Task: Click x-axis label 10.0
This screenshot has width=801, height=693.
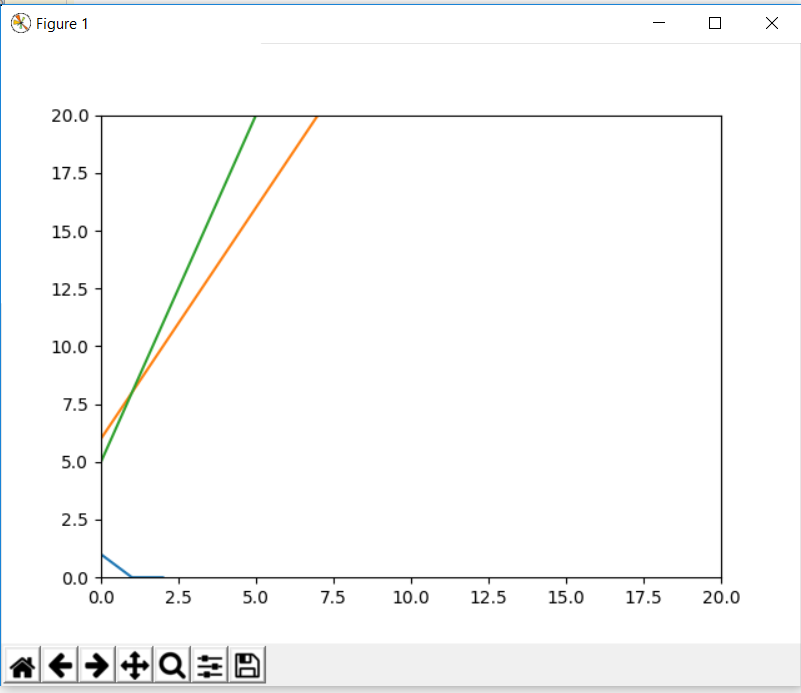Action: [411, 597]
